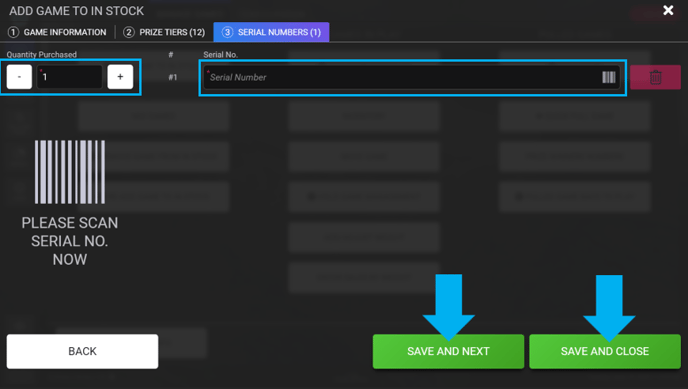Click into the Serial Number text field
Screen dimensions: 688x389
coord(412,78)
